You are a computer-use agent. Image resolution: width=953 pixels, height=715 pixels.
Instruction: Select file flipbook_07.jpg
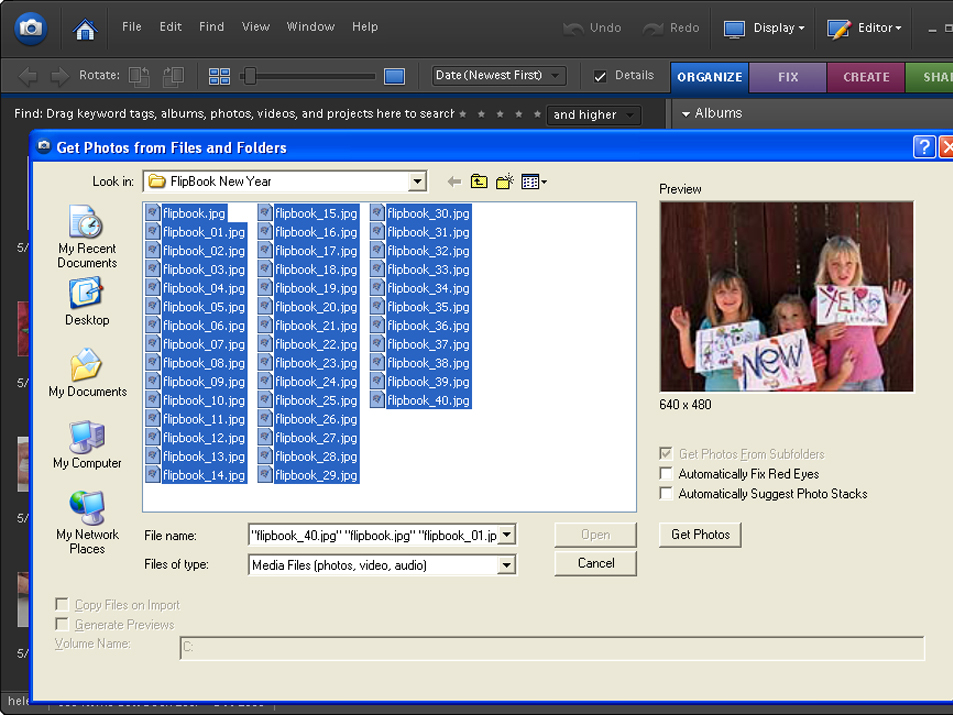196,344
